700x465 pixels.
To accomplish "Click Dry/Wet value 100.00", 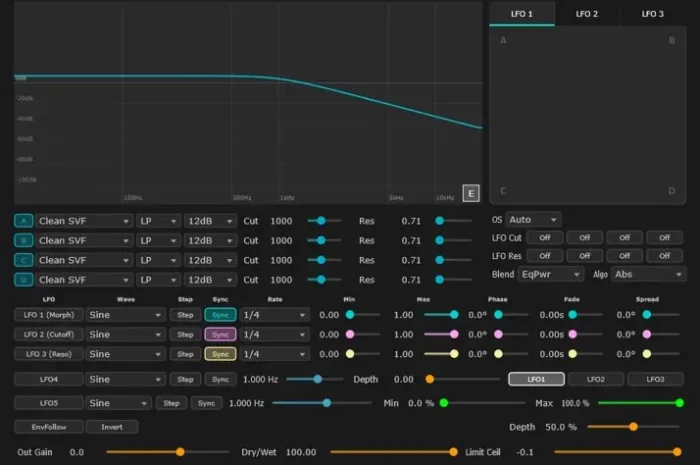I will [x=301, y=452].
